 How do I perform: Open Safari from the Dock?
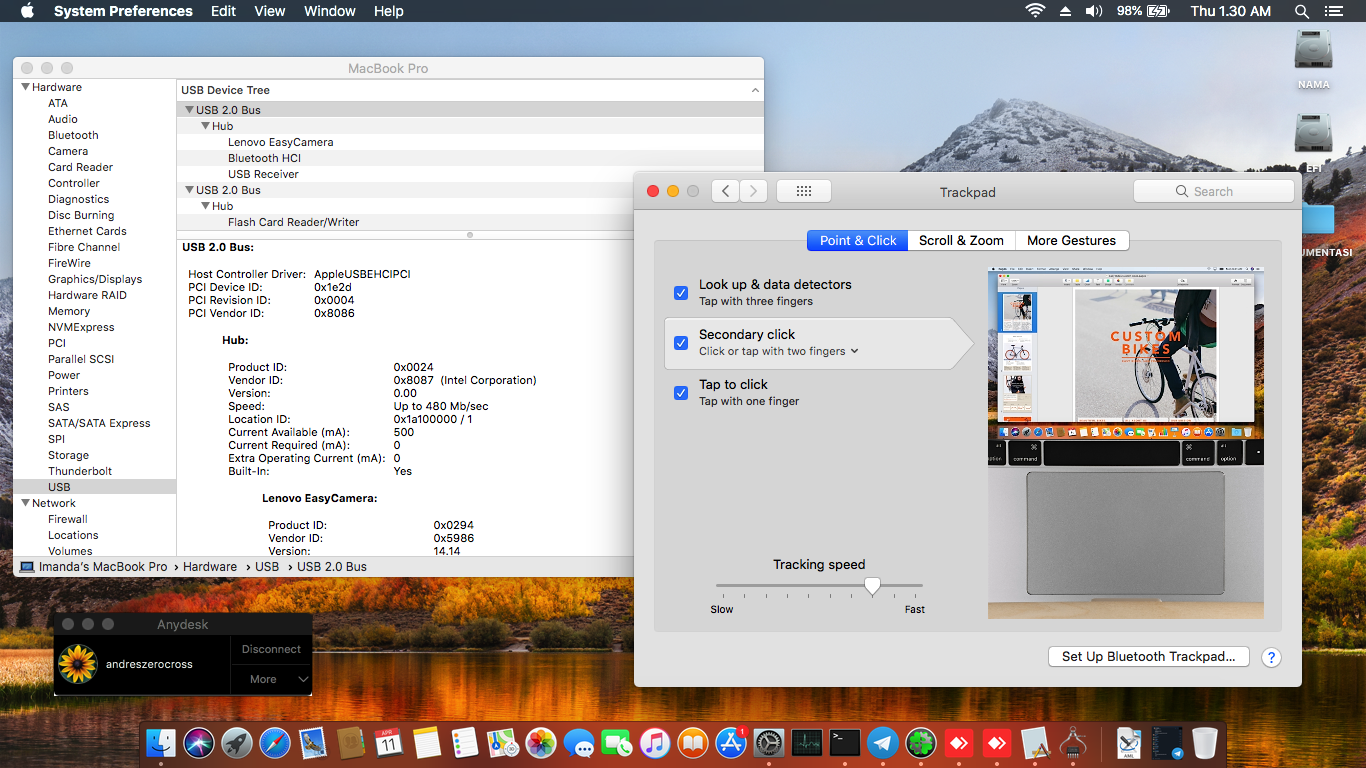click(275, 743)
